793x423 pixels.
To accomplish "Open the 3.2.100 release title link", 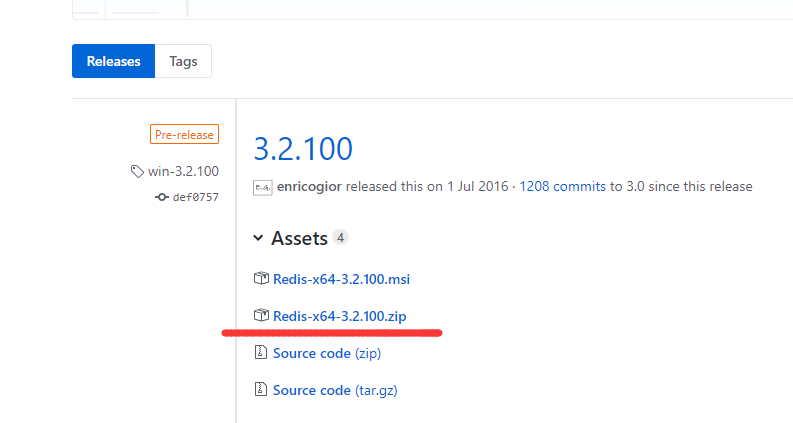I will point(303,149).
